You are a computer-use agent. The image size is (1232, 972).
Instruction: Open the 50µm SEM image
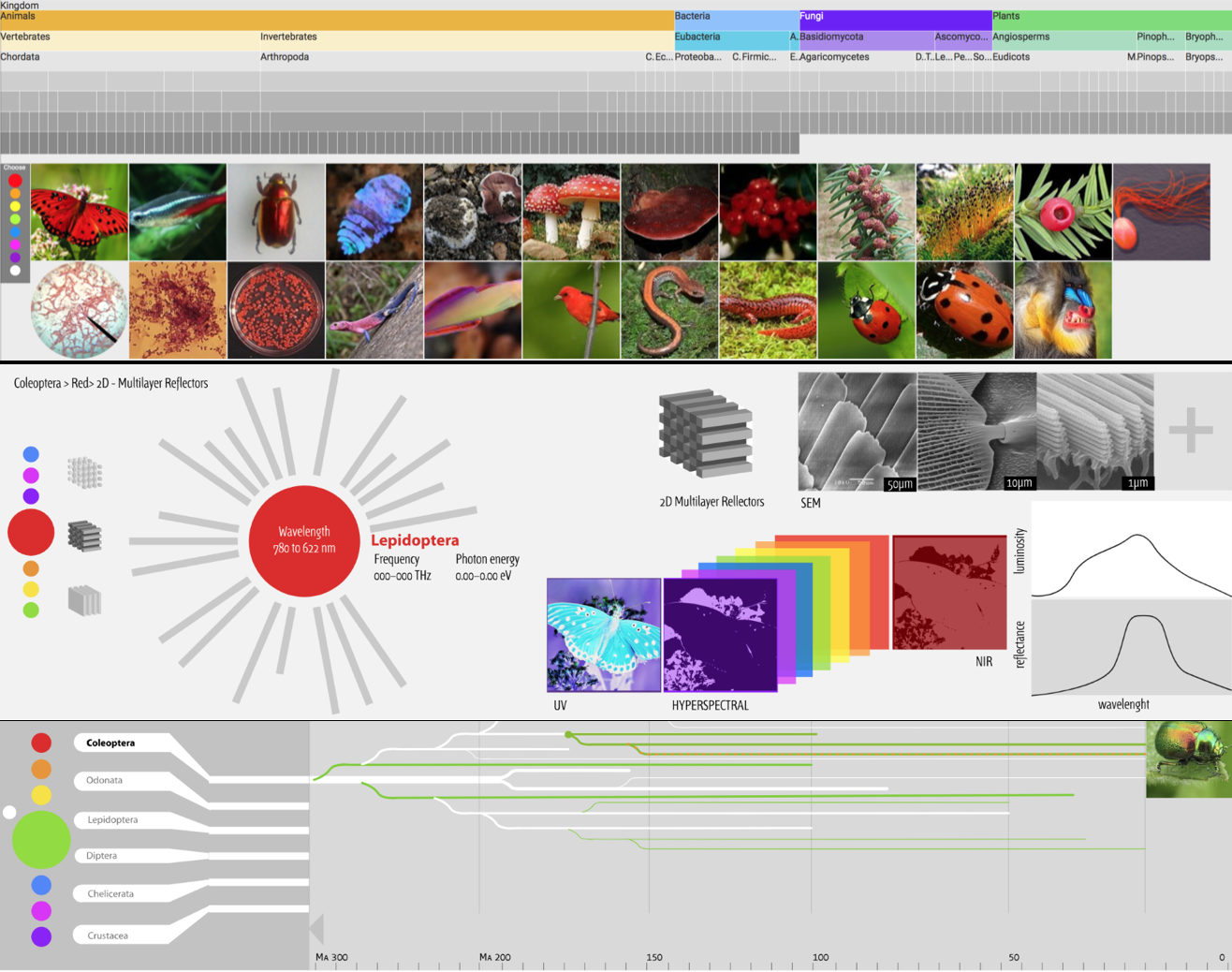click(x=857, y=431)
